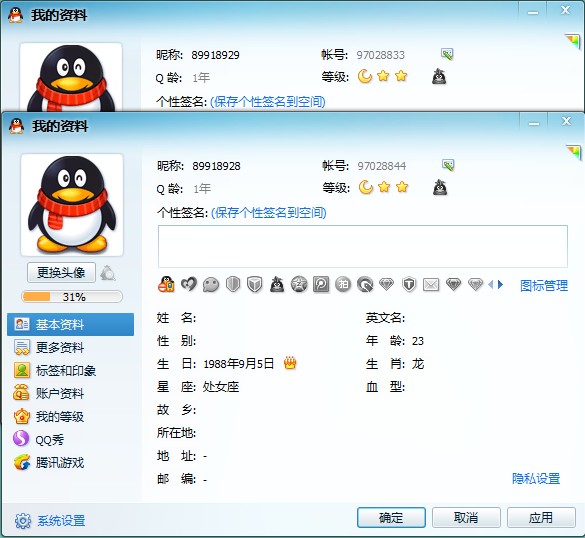Click the gray envelope mail icon
This screenshot has width=585, height=538.
(431, 285)
